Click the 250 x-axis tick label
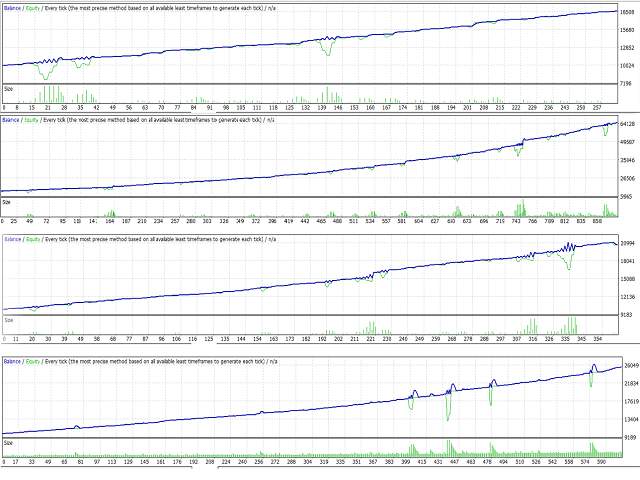Image resolution: width=640 pixels, height=480 pixels. coord(581,108)
